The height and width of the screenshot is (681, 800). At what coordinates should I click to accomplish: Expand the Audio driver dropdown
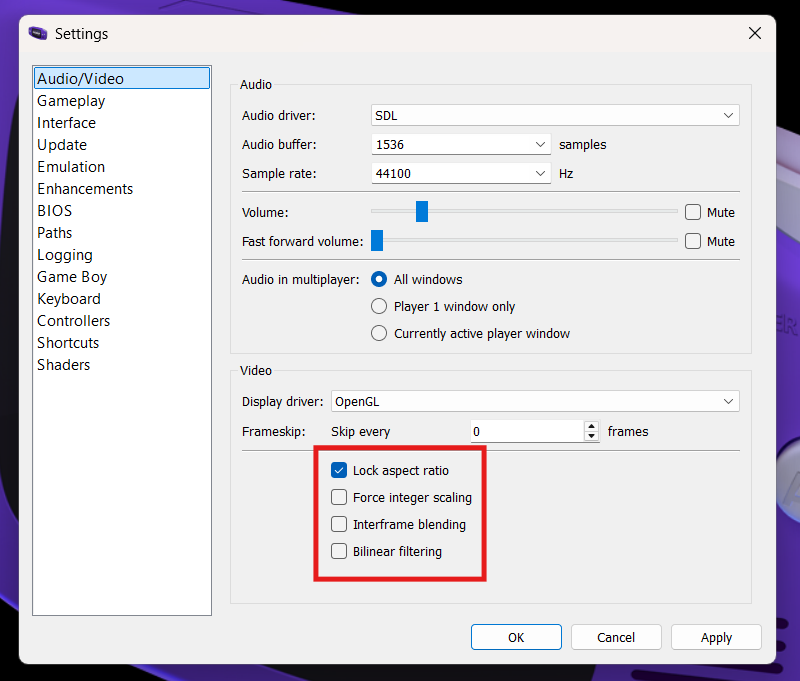coord(555,115)
